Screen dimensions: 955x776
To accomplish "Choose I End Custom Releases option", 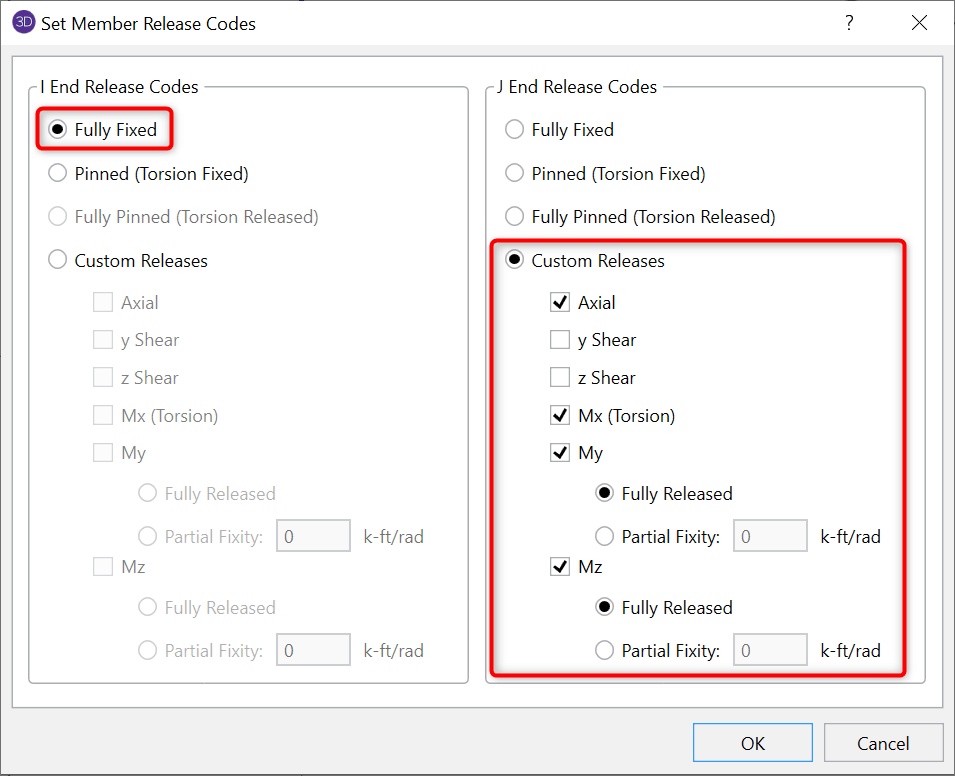I will [x=58, y=261].
